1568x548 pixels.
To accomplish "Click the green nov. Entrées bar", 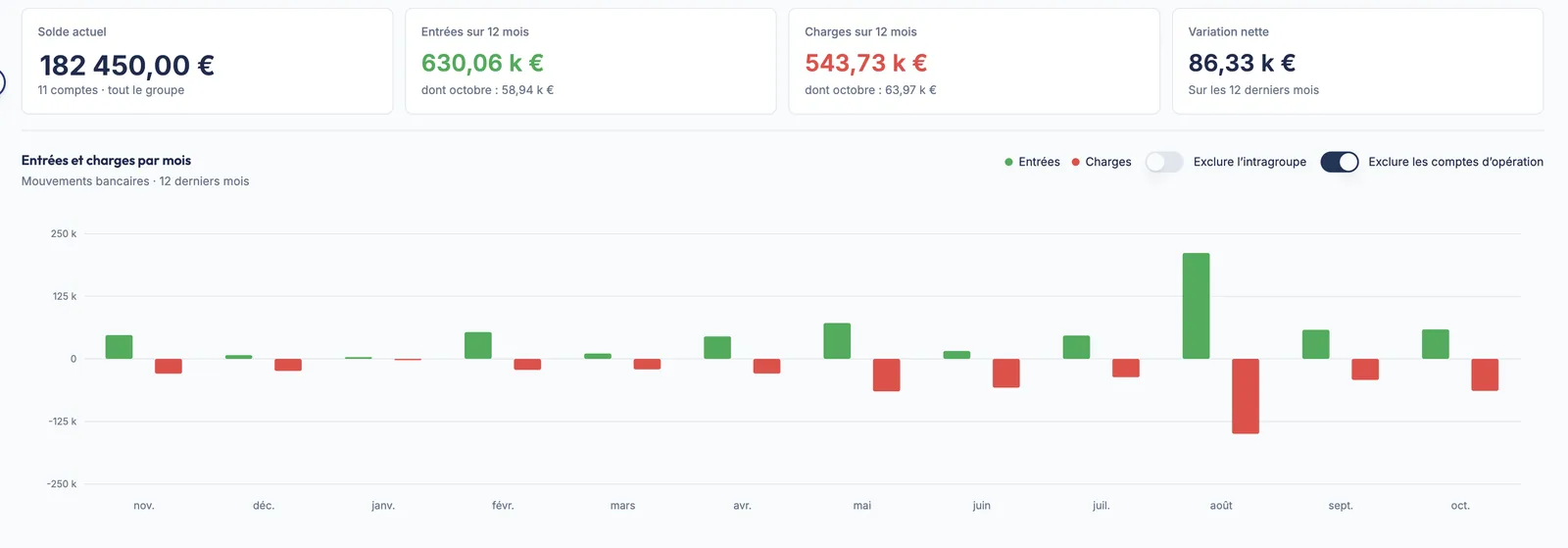I will [119, 347].
